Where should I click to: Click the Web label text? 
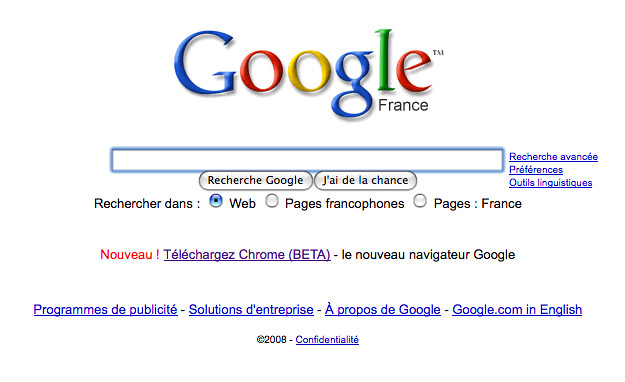pos(242,203)
